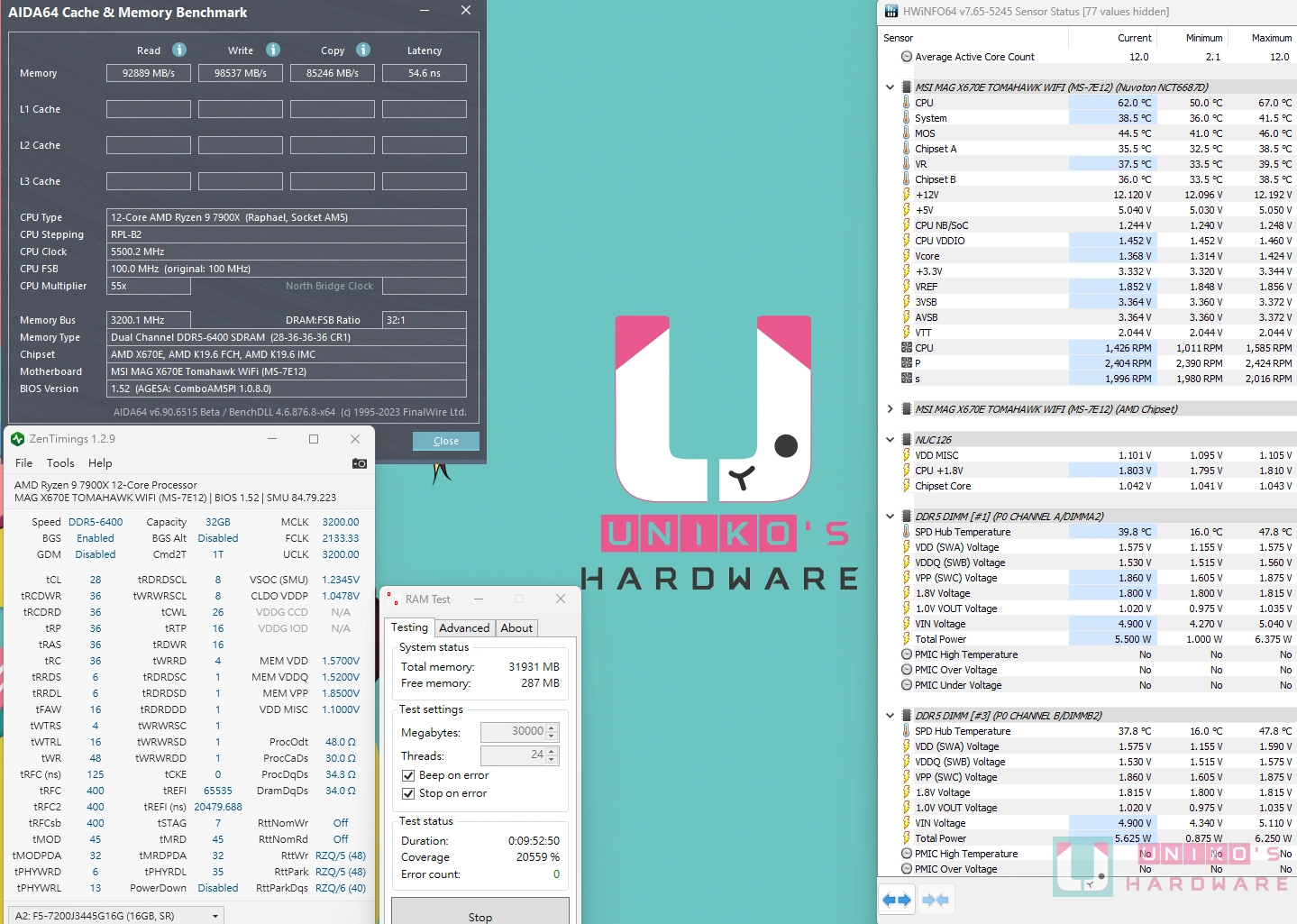Click the DDR5 DIMM #1 chip icon

click(x=907, y=517)
